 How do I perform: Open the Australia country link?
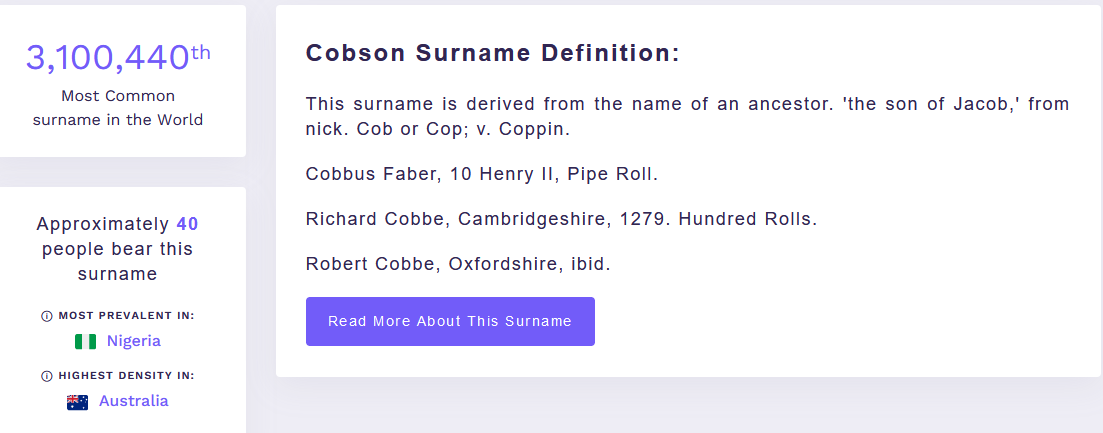[133, 401]
